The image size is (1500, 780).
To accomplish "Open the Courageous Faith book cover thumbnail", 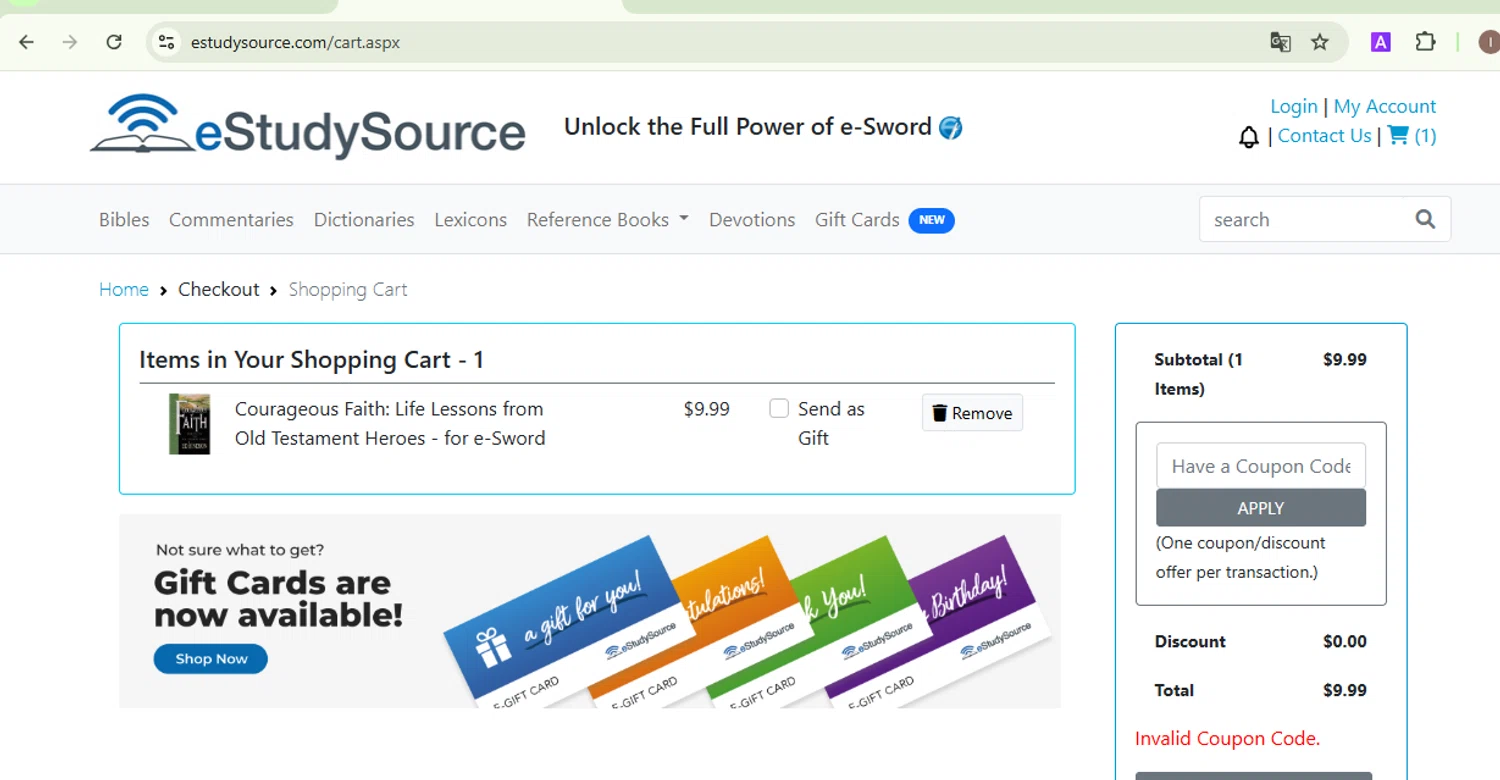I will (189, 424).
